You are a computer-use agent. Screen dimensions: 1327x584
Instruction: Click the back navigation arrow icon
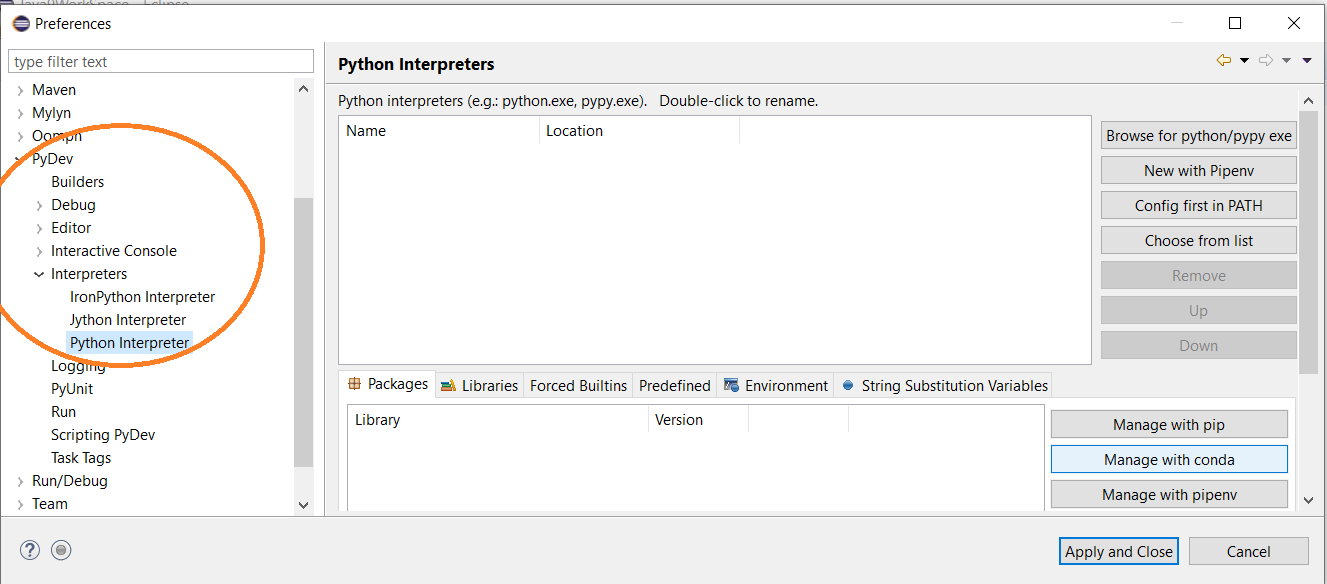pyautogui.click(x=1223, y=61)
